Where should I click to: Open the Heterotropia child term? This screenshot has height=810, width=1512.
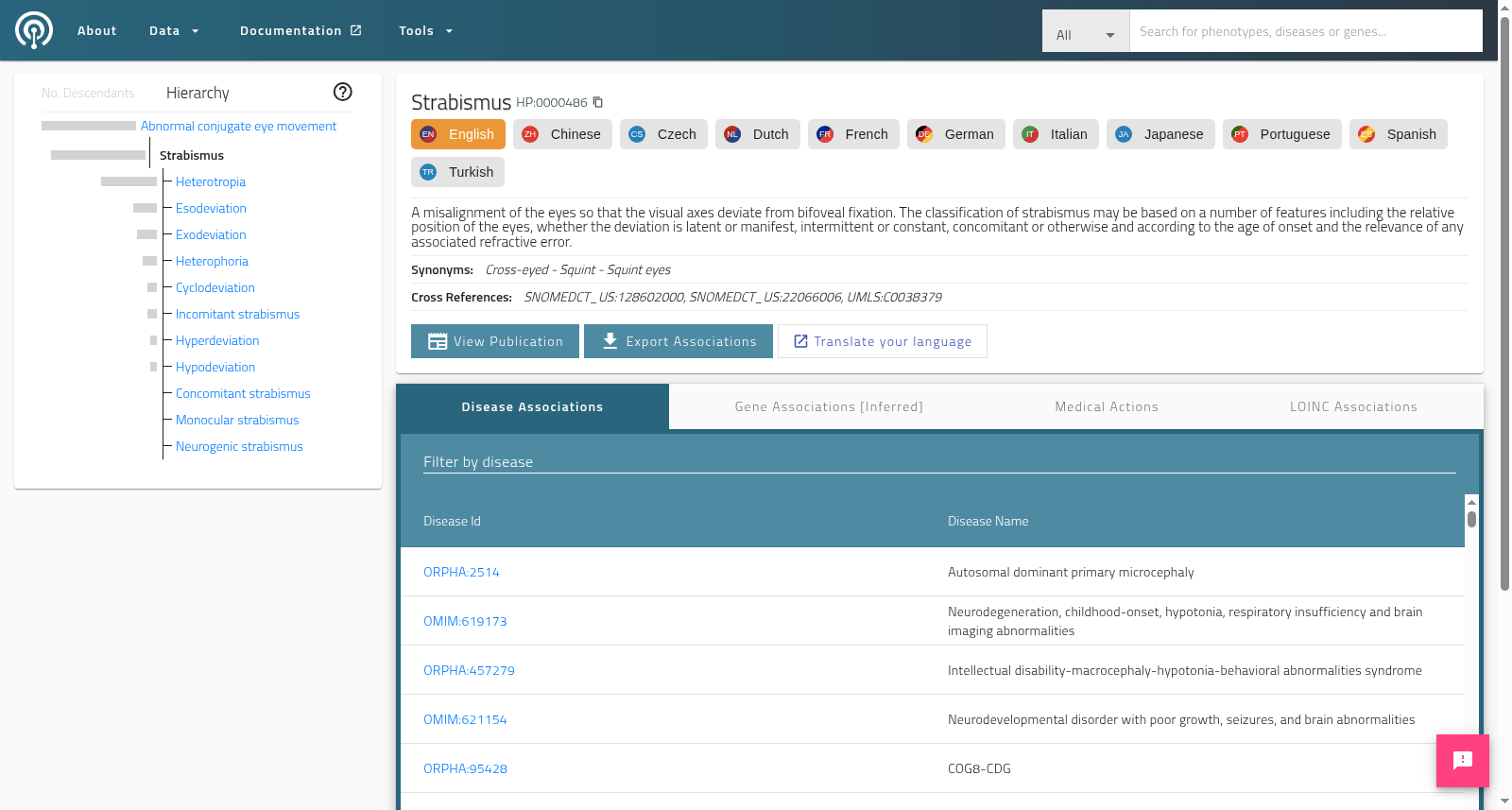[211, 181]
